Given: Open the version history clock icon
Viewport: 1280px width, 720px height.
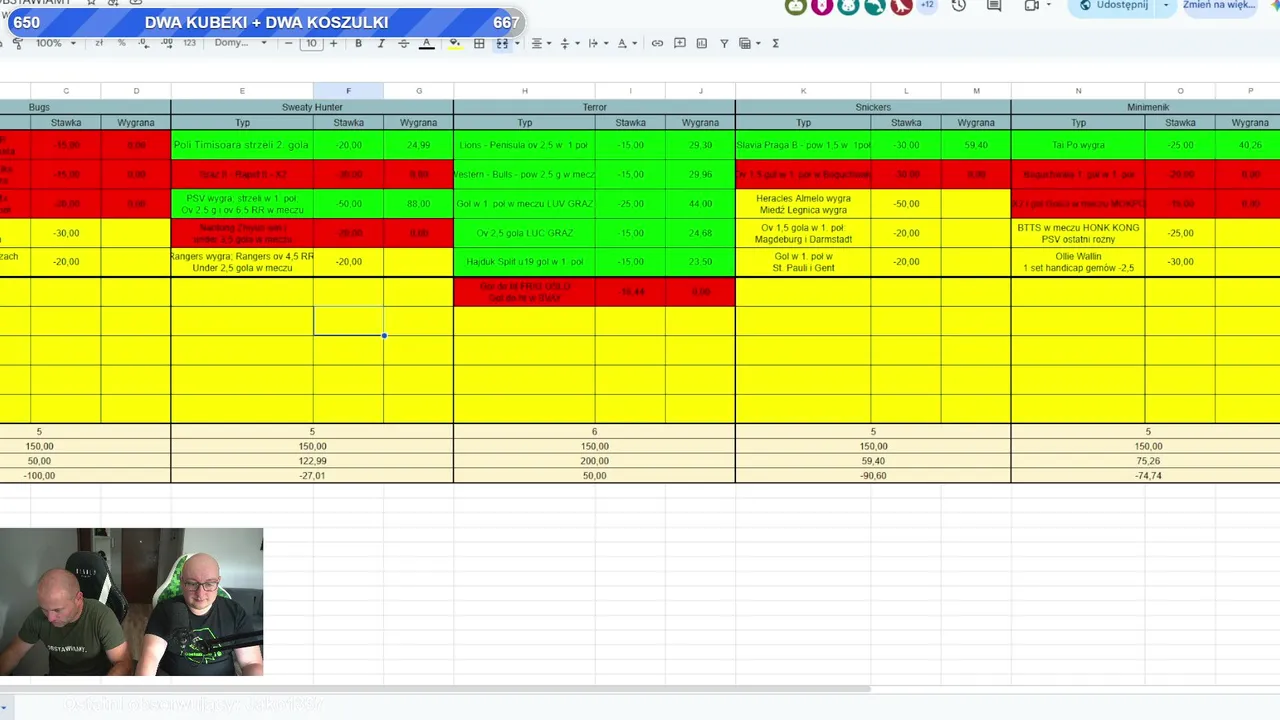Looking at the screenshot, I should (x=959, y=5).
